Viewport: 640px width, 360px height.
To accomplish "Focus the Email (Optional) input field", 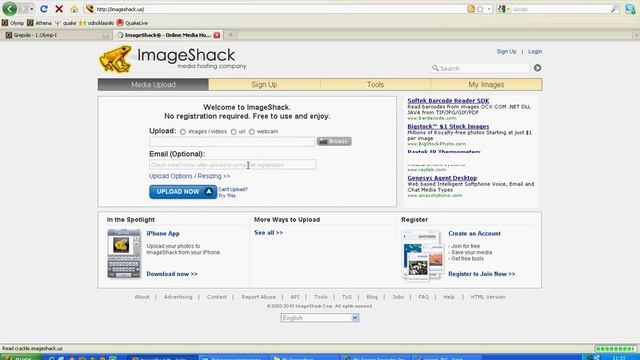I will coord(233,165).
